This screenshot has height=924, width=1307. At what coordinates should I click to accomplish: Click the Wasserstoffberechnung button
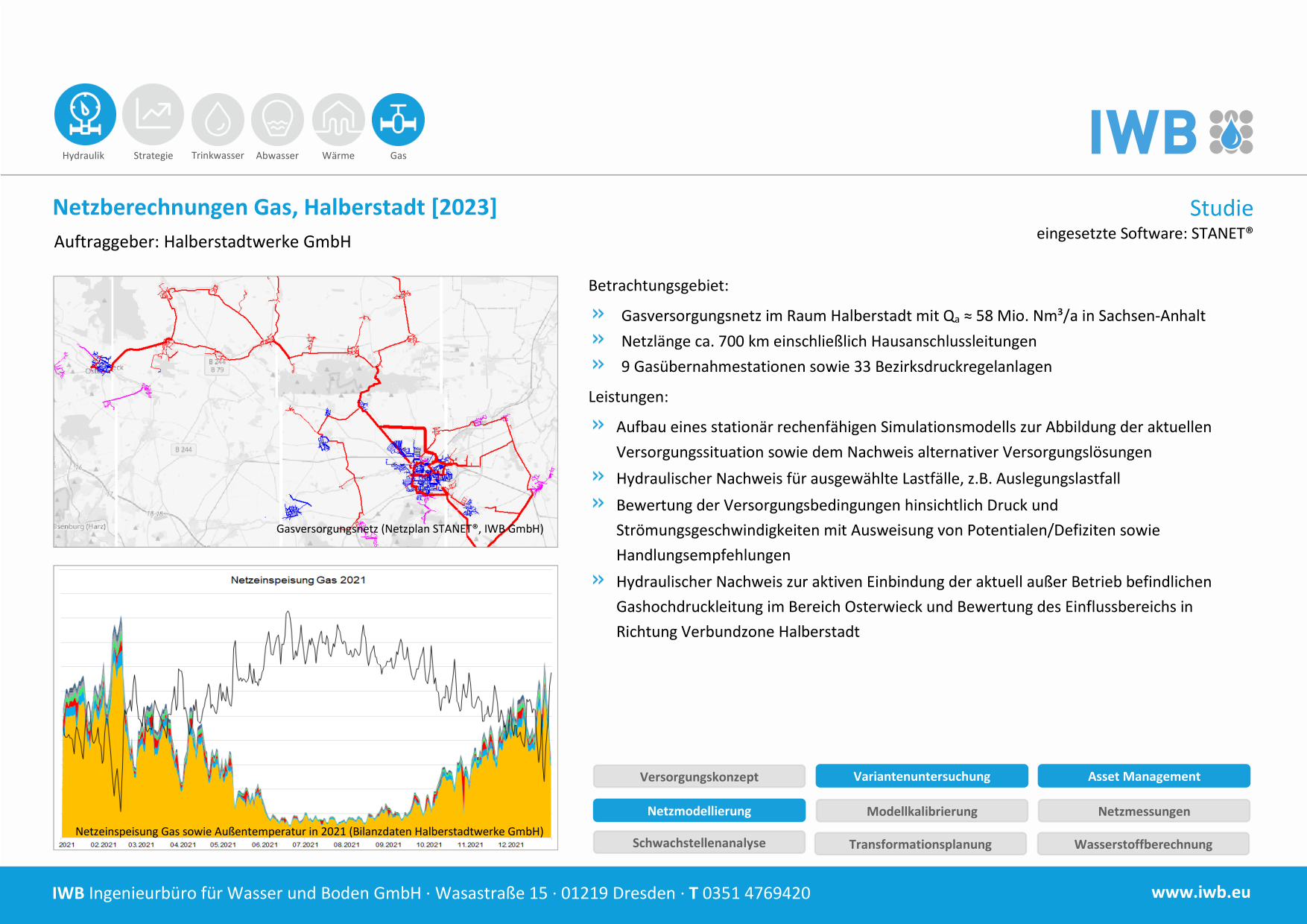pyautogui.click(x=1143, y=844)
